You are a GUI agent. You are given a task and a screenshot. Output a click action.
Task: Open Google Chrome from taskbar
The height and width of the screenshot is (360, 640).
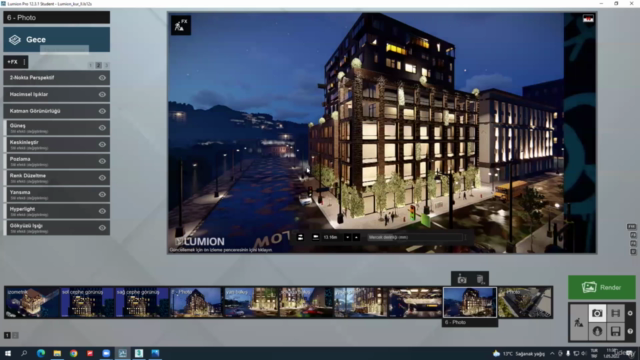(x=73, y=353)
